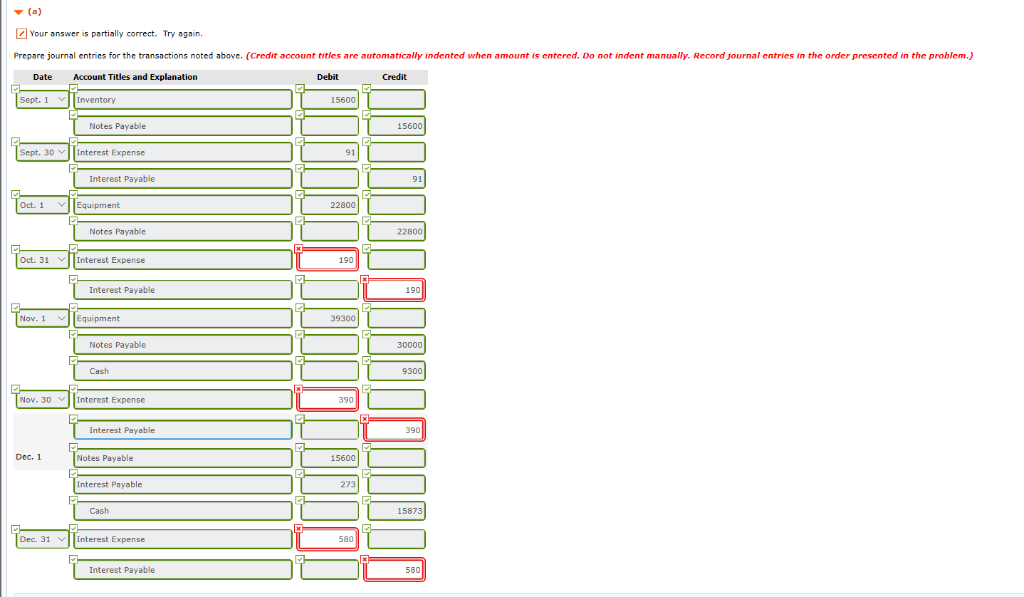Click the green check icon above the Inventory field
The width and height of the screenshot is (1024, 597).
(x=73, y=90)
